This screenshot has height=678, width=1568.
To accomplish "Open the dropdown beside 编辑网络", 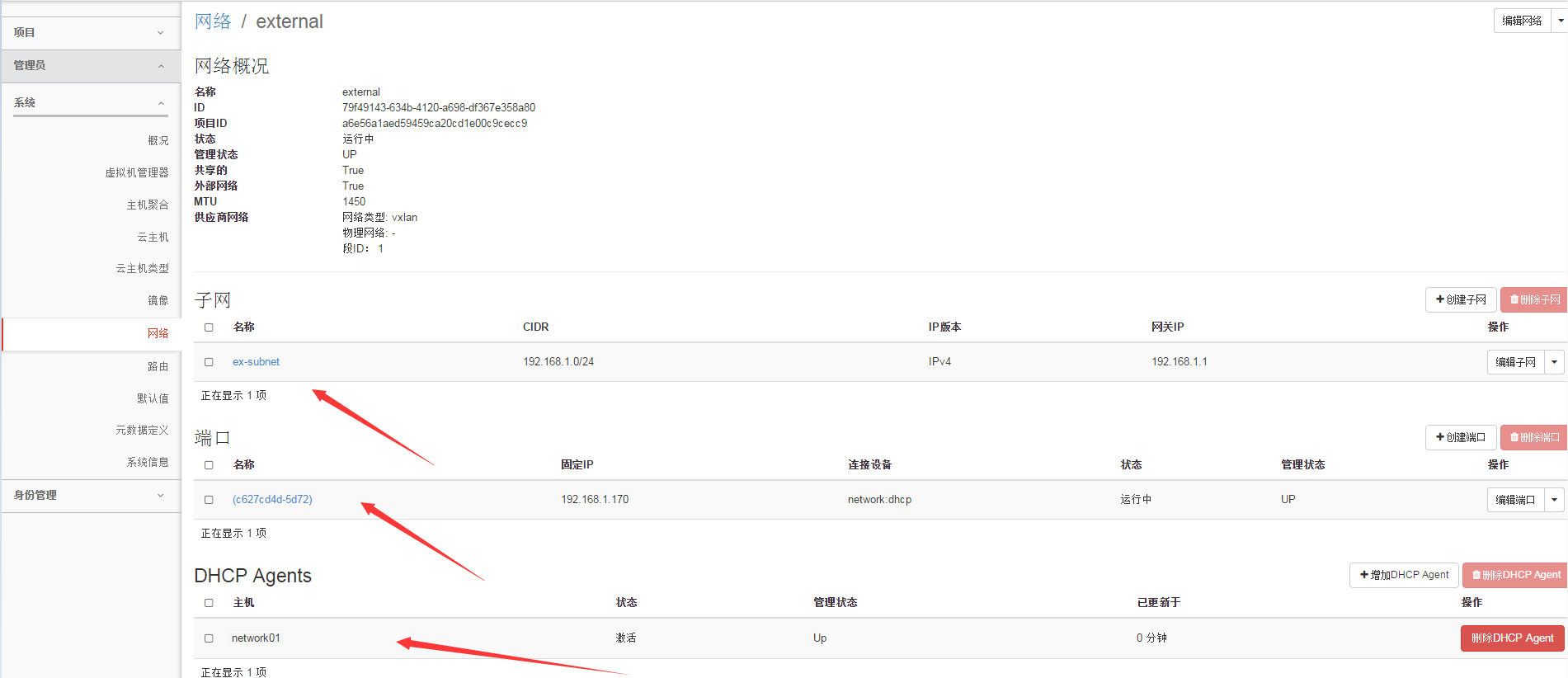I will pyautogui.click(x=1560, y=21).
